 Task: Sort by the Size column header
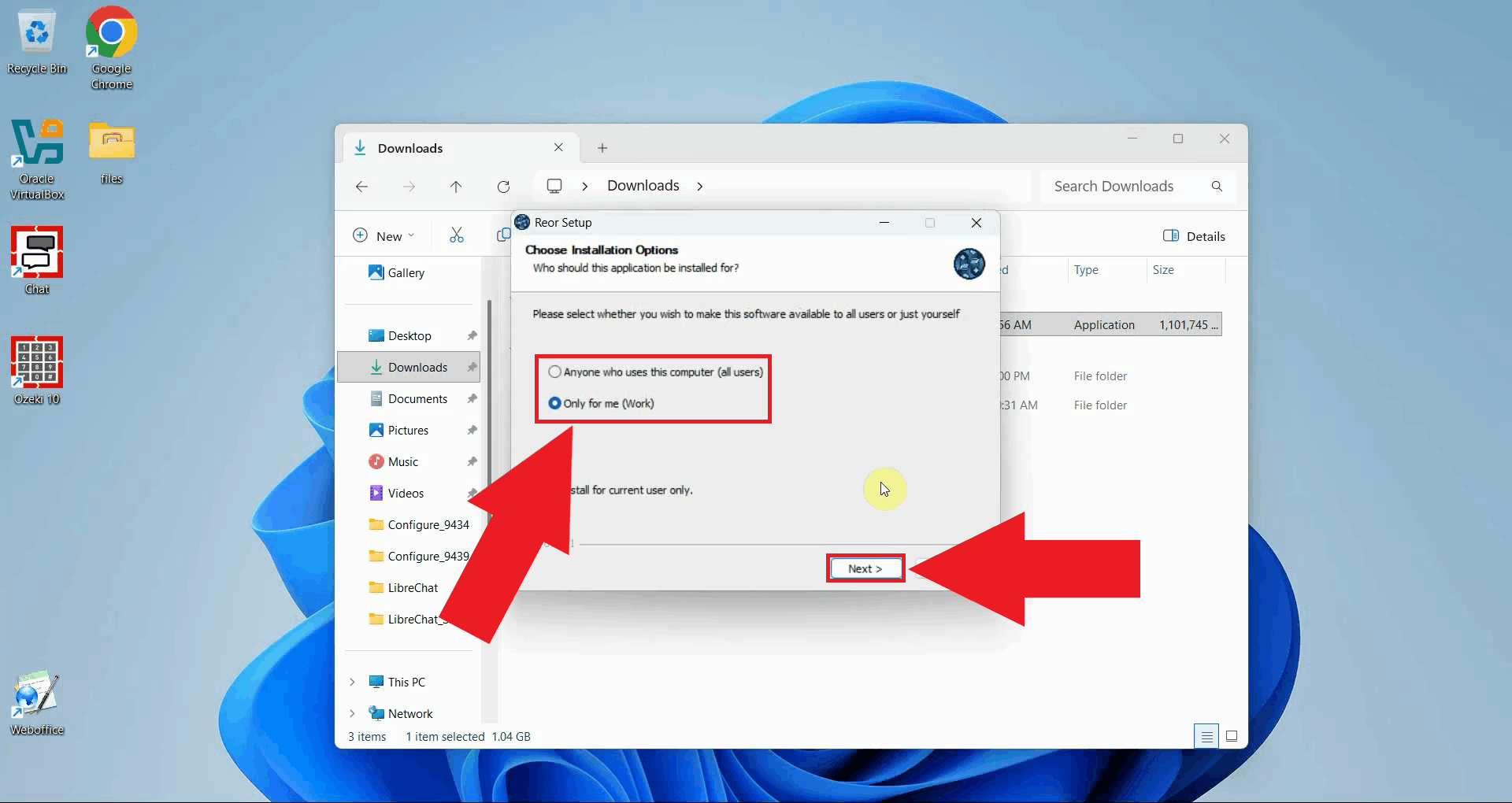point(1163,269)
